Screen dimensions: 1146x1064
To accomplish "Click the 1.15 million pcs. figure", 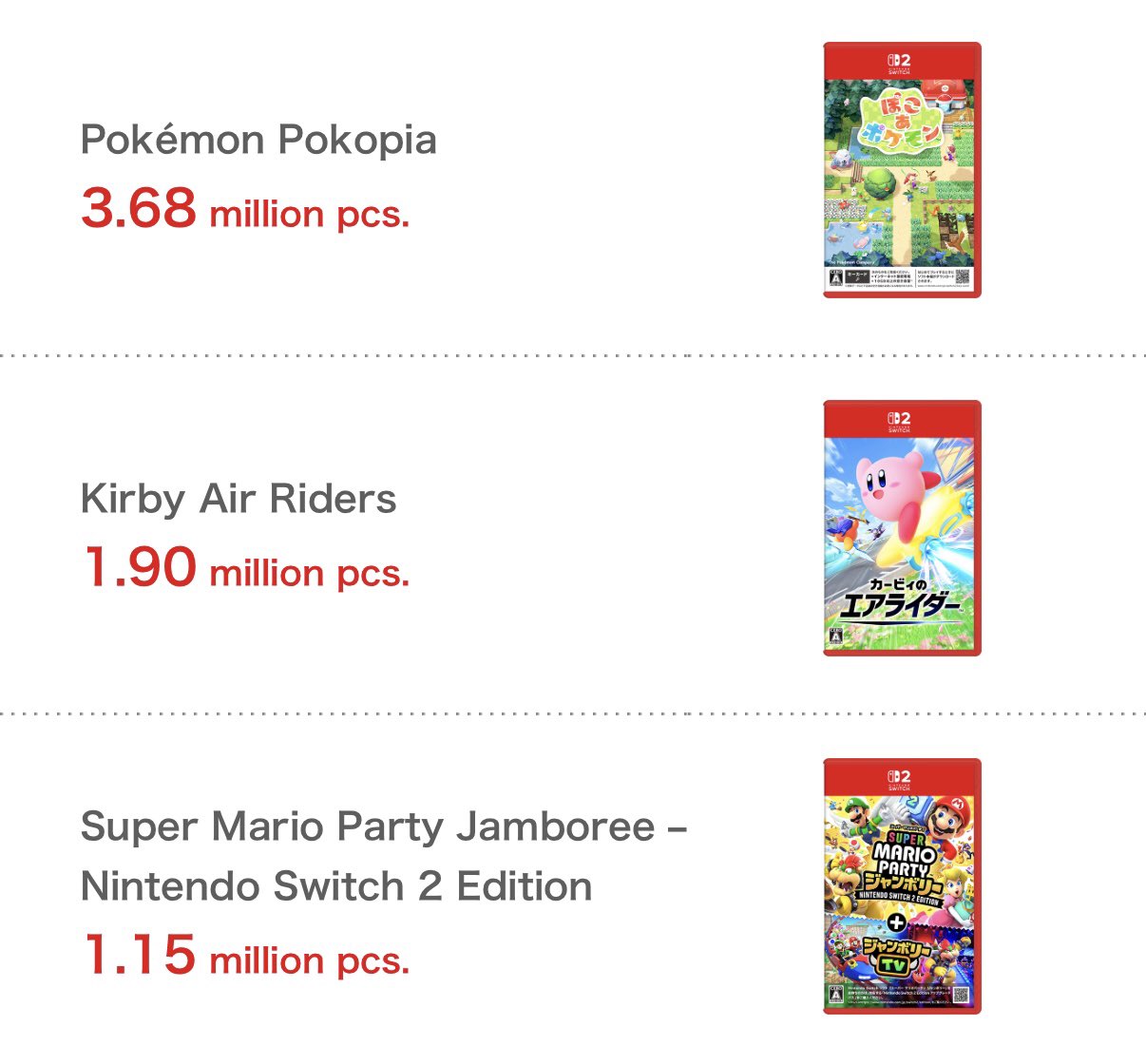I will point(245,954).
